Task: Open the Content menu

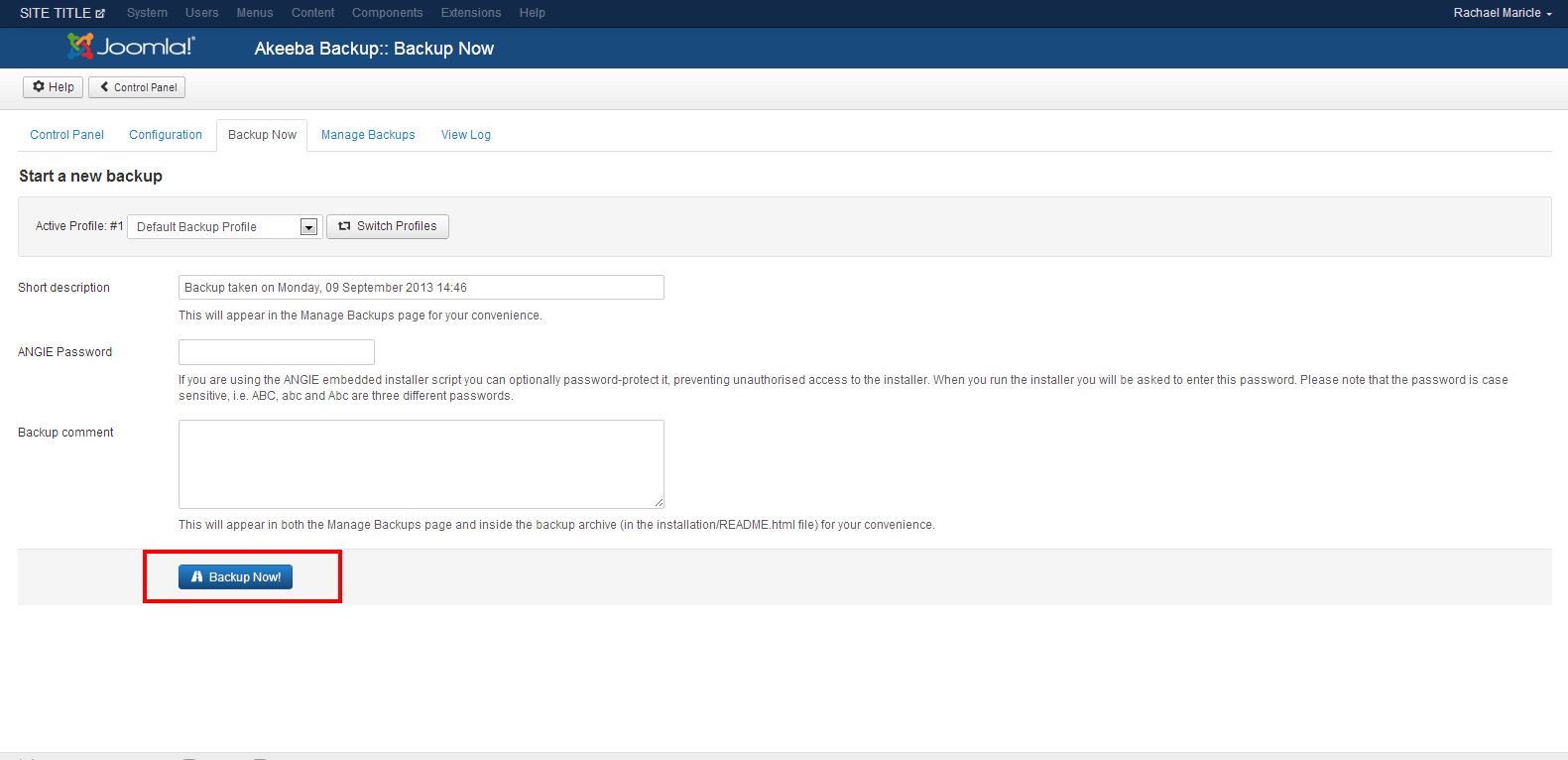Action: pos(312,13)
